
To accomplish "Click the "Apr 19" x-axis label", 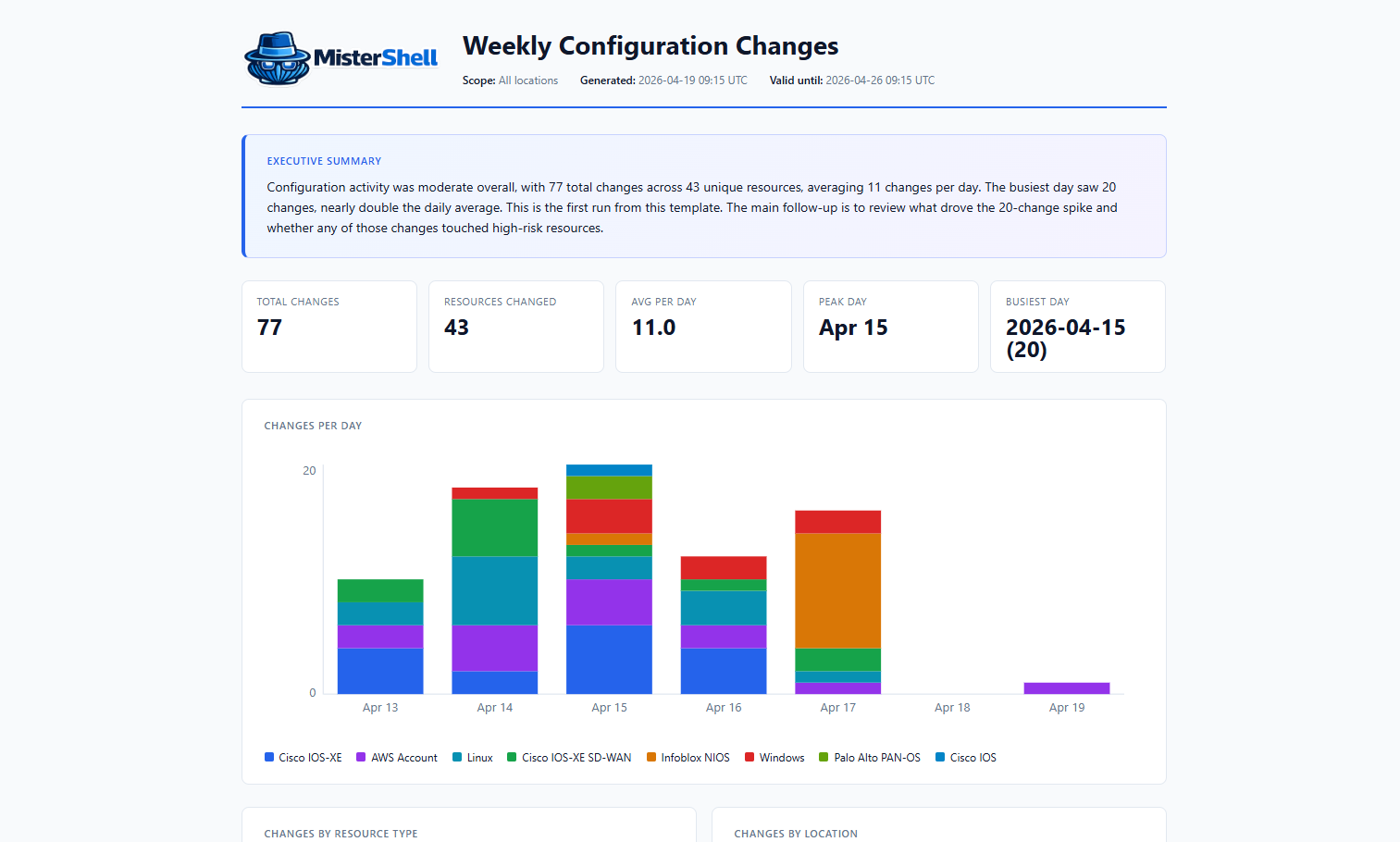I will click(x=1067, y=708).
